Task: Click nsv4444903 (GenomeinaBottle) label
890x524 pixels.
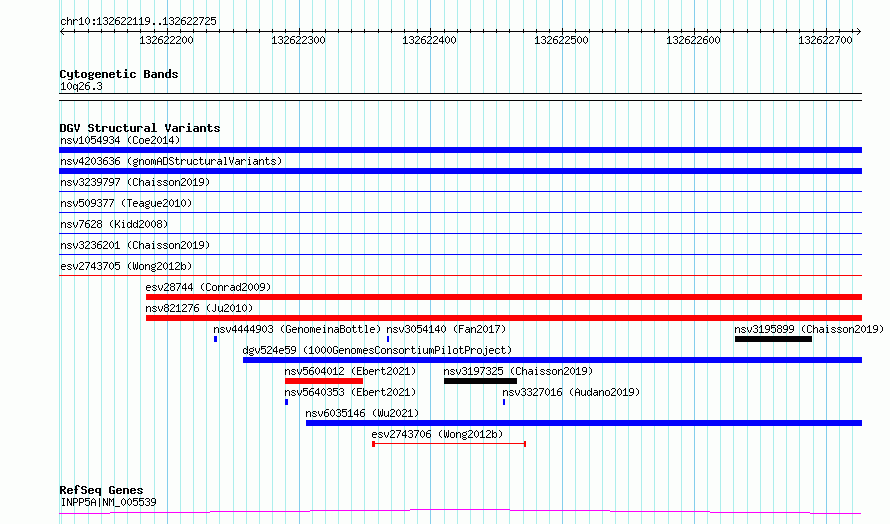Action: click(297, 329)
